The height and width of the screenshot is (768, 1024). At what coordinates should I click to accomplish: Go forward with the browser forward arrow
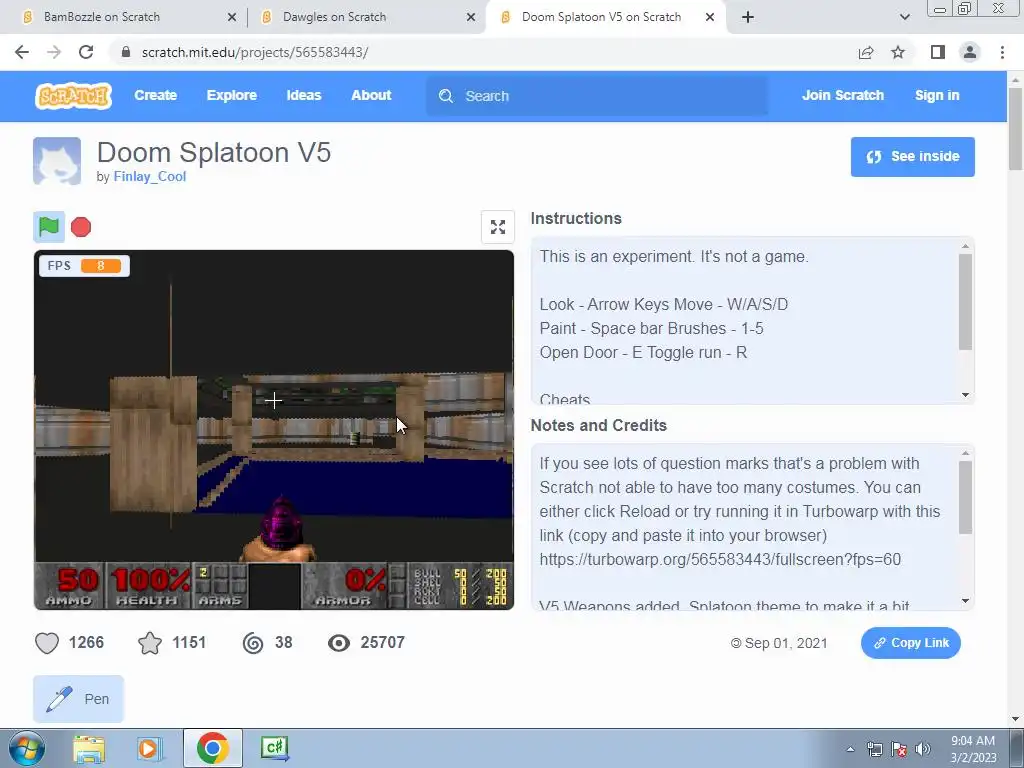click(54, 52)
